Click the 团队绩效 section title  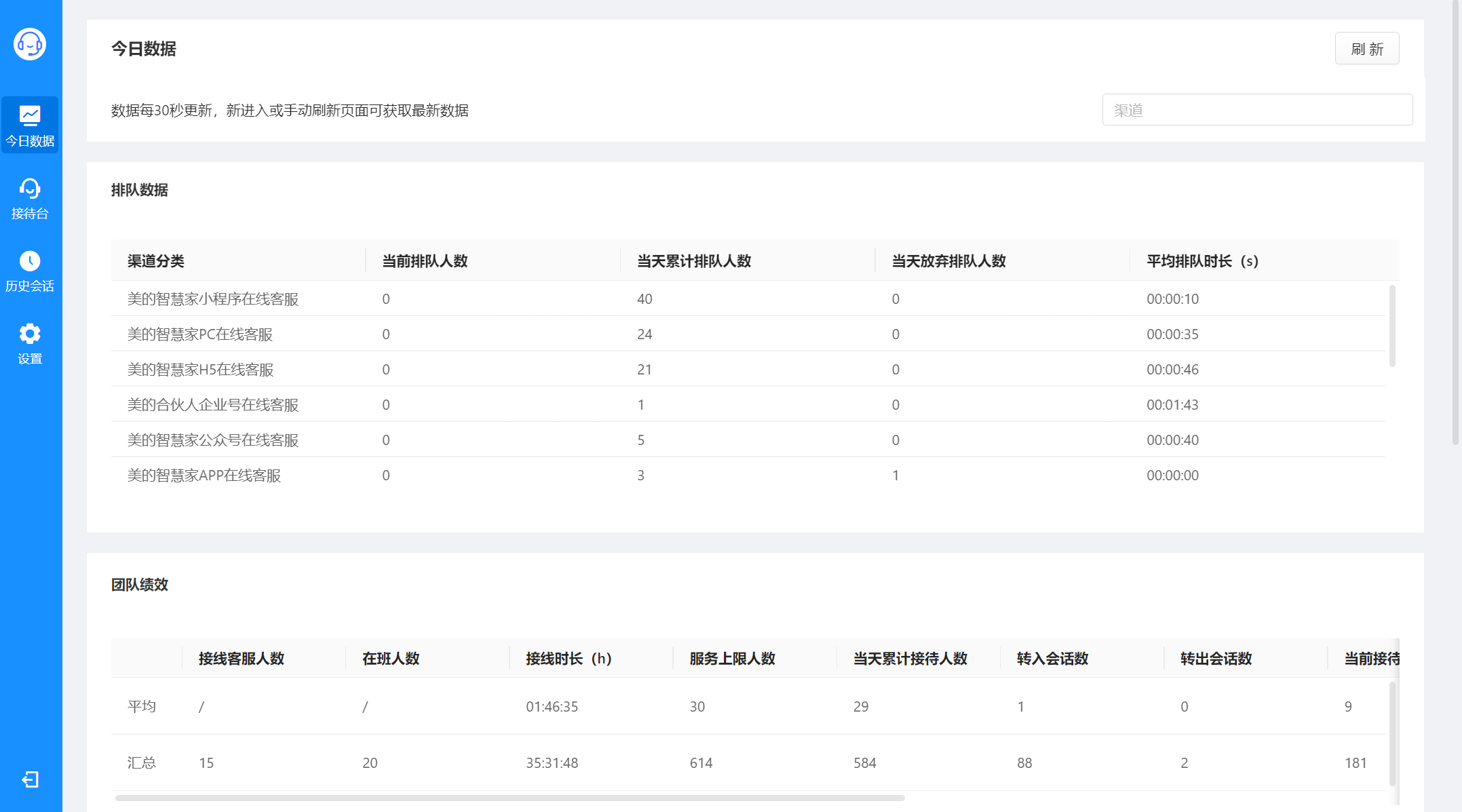point(140,585)
